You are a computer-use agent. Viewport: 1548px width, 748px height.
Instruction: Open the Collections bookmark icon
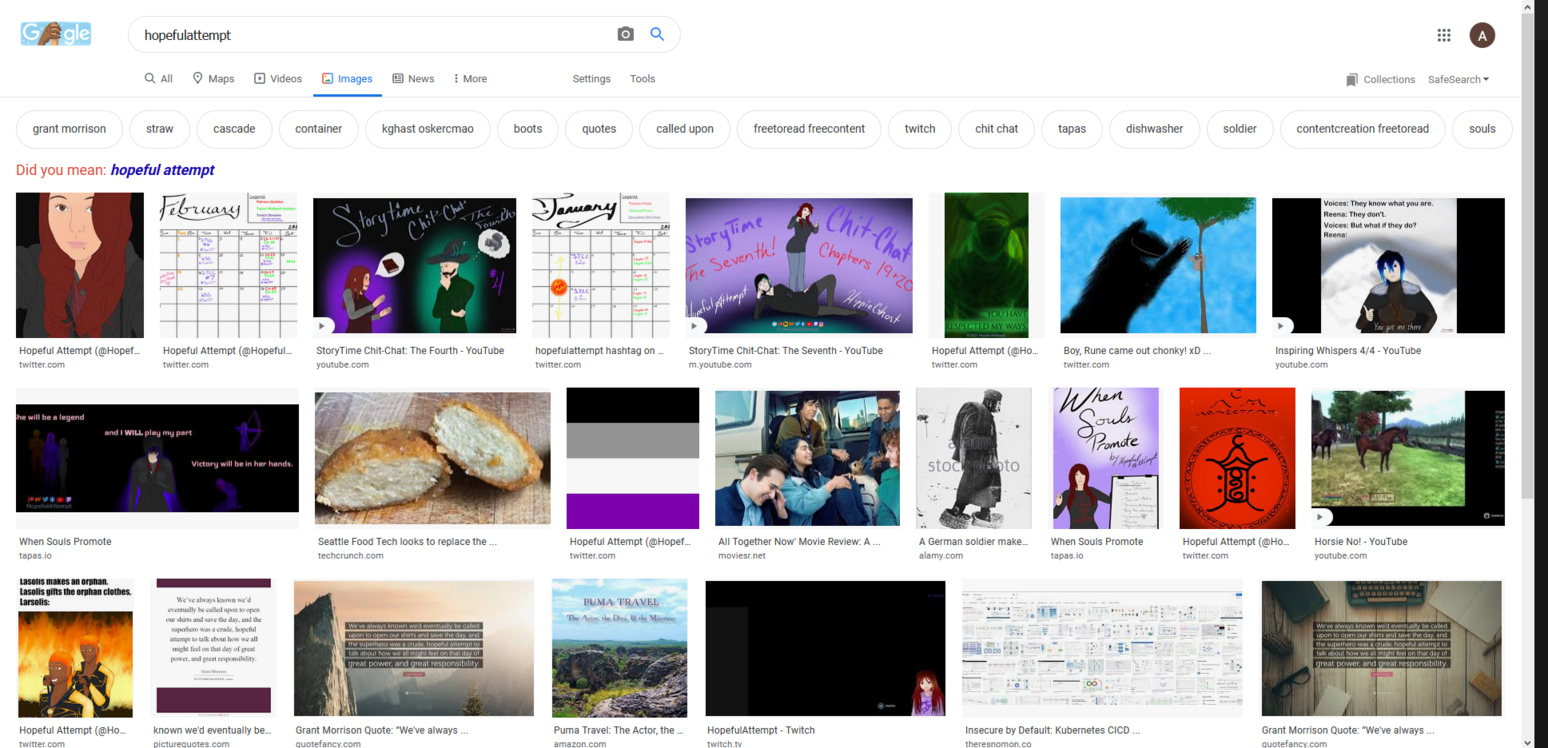tap(1352, 79)
